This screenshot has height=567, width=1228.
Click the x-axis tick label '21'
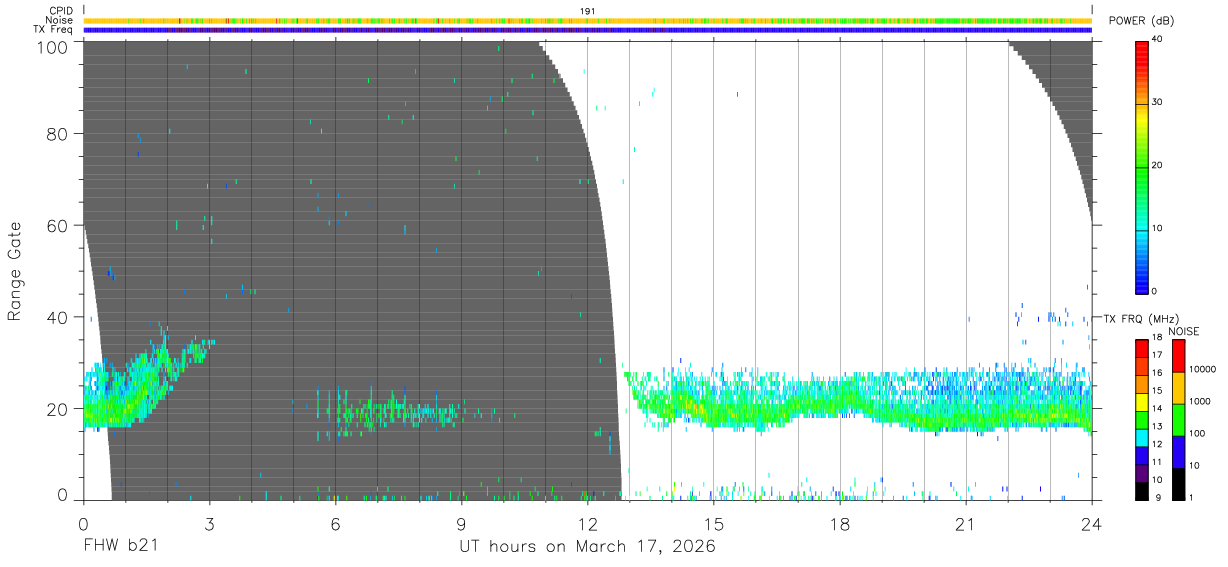tap(965, 524)
